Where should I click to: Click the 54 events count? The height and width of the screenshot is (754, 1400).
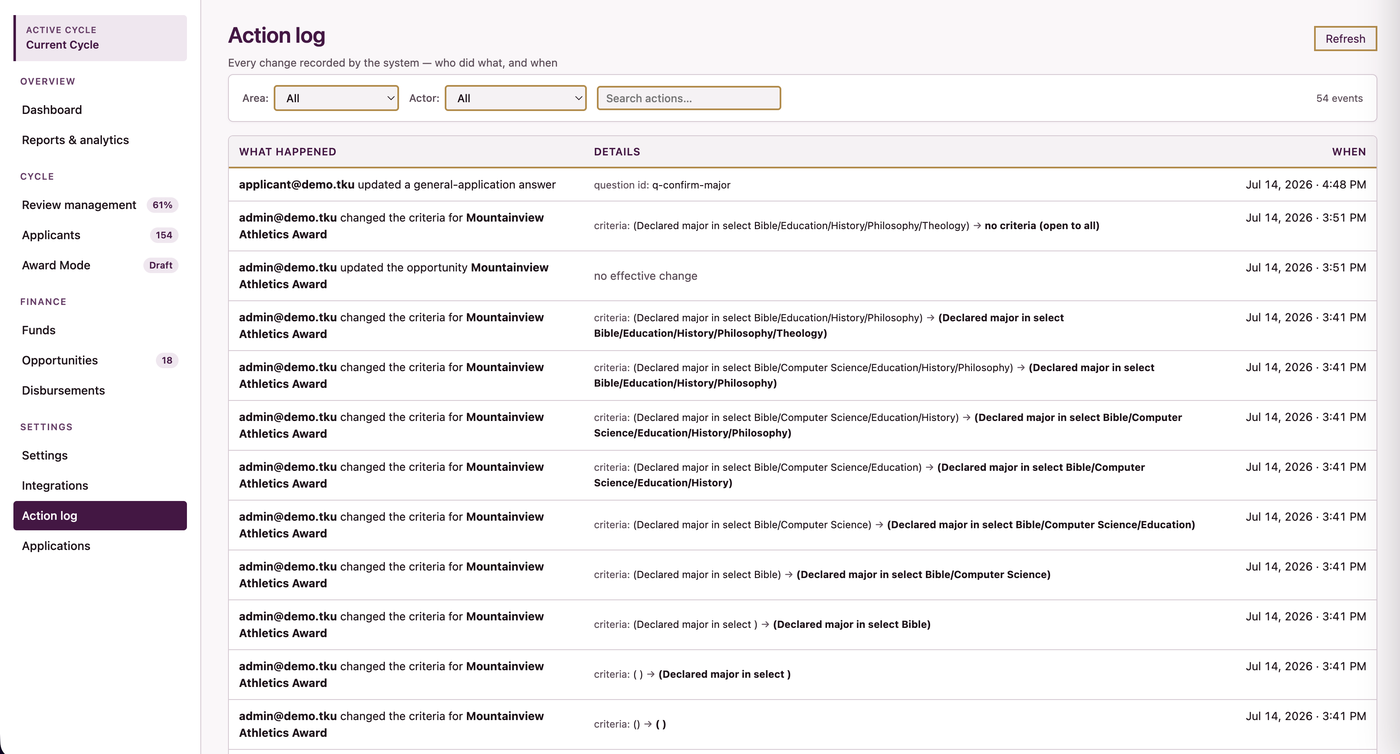[1339, 98]
